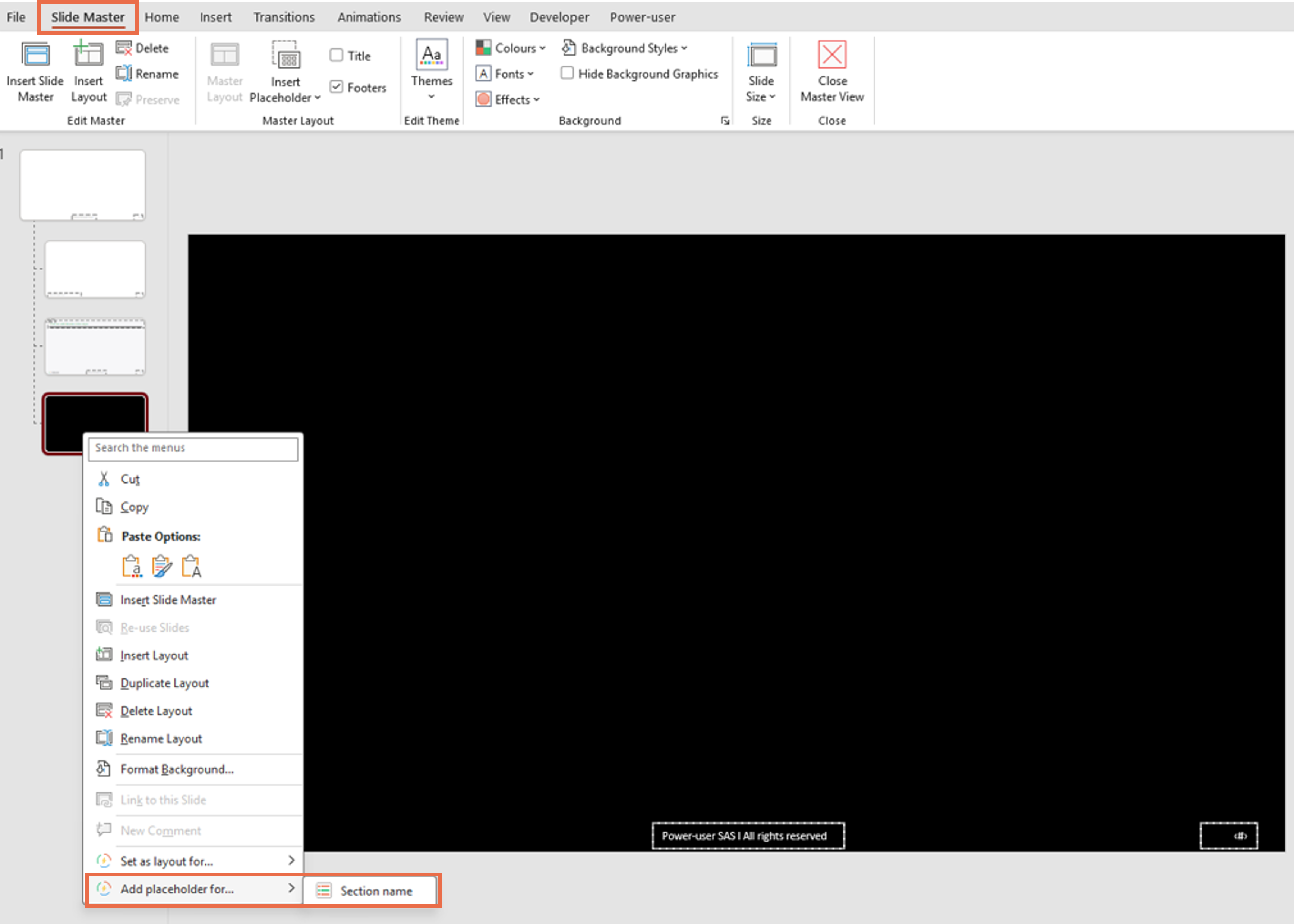Image resolution: width=1294 pixels, height=924 pixels.
Task: Expand the Insert Placeholder dropdown arrow
Action: click(x=318, y=97)
